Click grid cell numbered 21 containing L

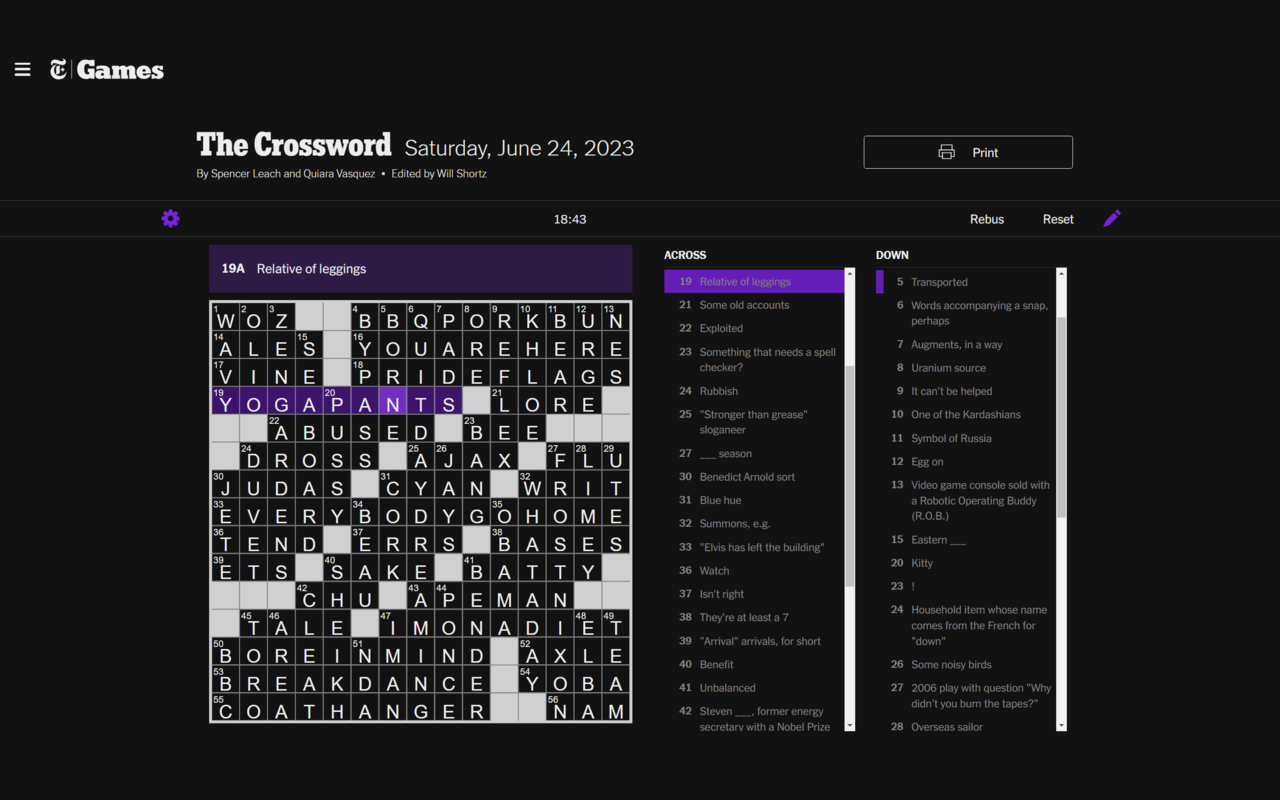click(504, 401)
